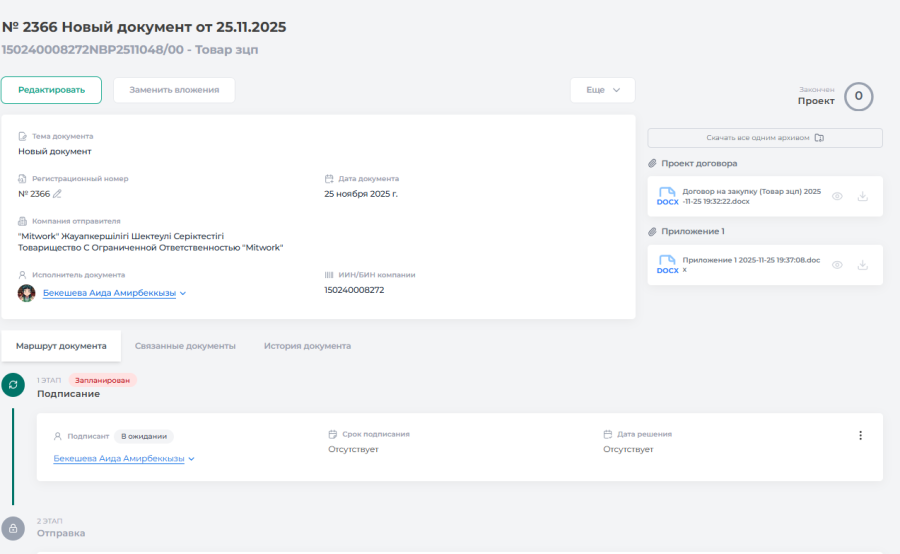Click the Заменить вложения button
The image size is (900, 554).
[x=174, y=90]
